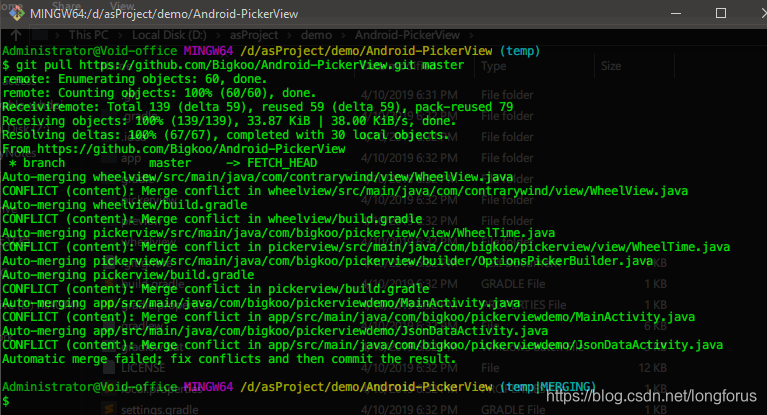767x415 pixels.
Task: Click the CONFLICT line for WheelTime.java
Action: [366, 247]
